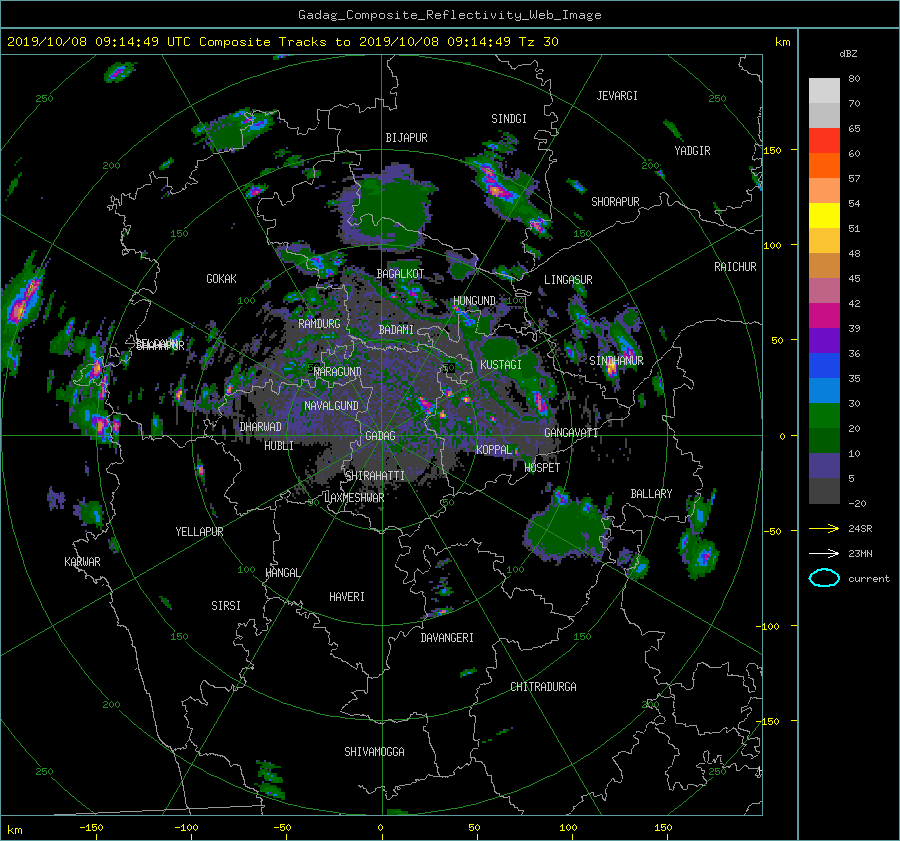Image resolution: width=900 pixels, height=841 pixels.
Task: Click the DHARWAD city label
Action: tap(260, 427)
